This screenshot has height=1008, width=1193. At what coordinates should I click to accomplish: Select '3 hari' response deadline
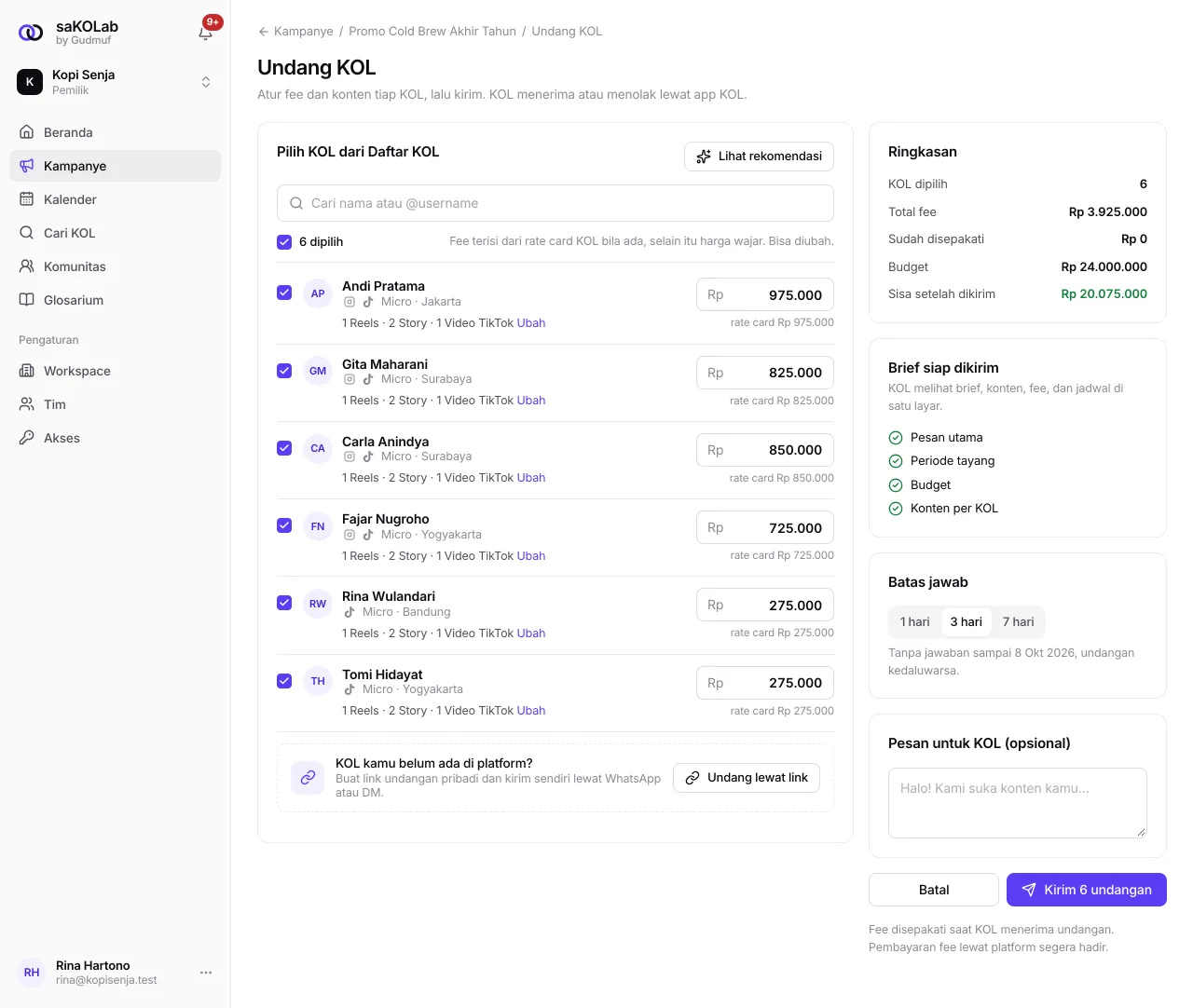[966, 622]
